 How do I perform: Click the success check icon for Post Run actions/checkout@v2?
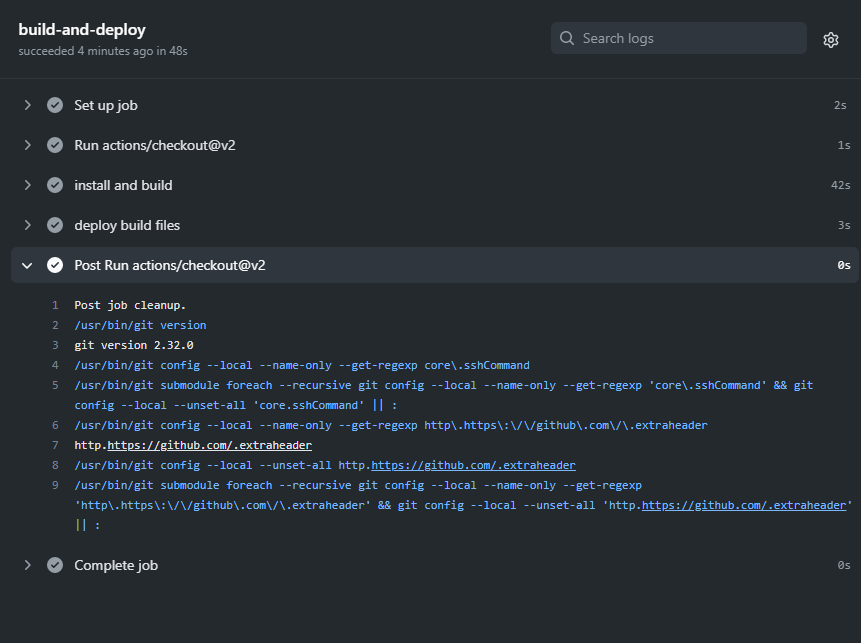(55, 265)
